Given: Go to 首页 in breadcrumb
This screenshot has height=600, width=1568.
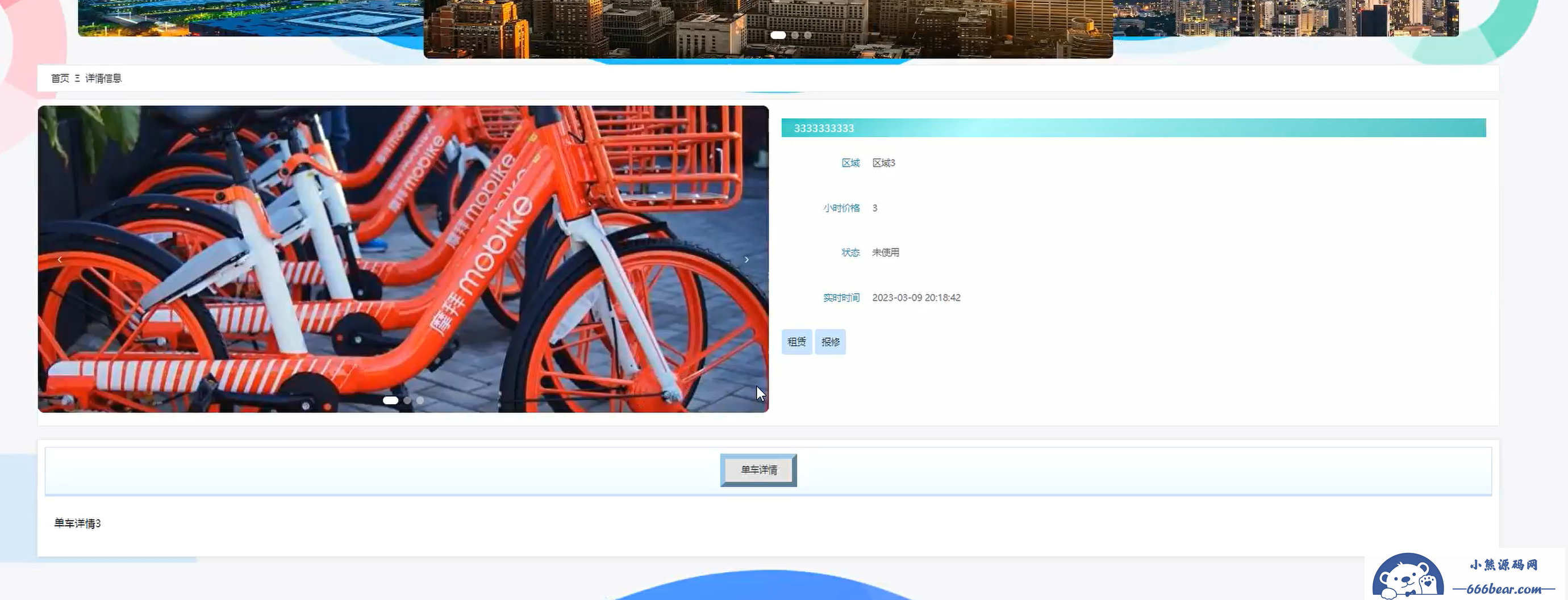Looking at the screenshot, I should 60,78.
